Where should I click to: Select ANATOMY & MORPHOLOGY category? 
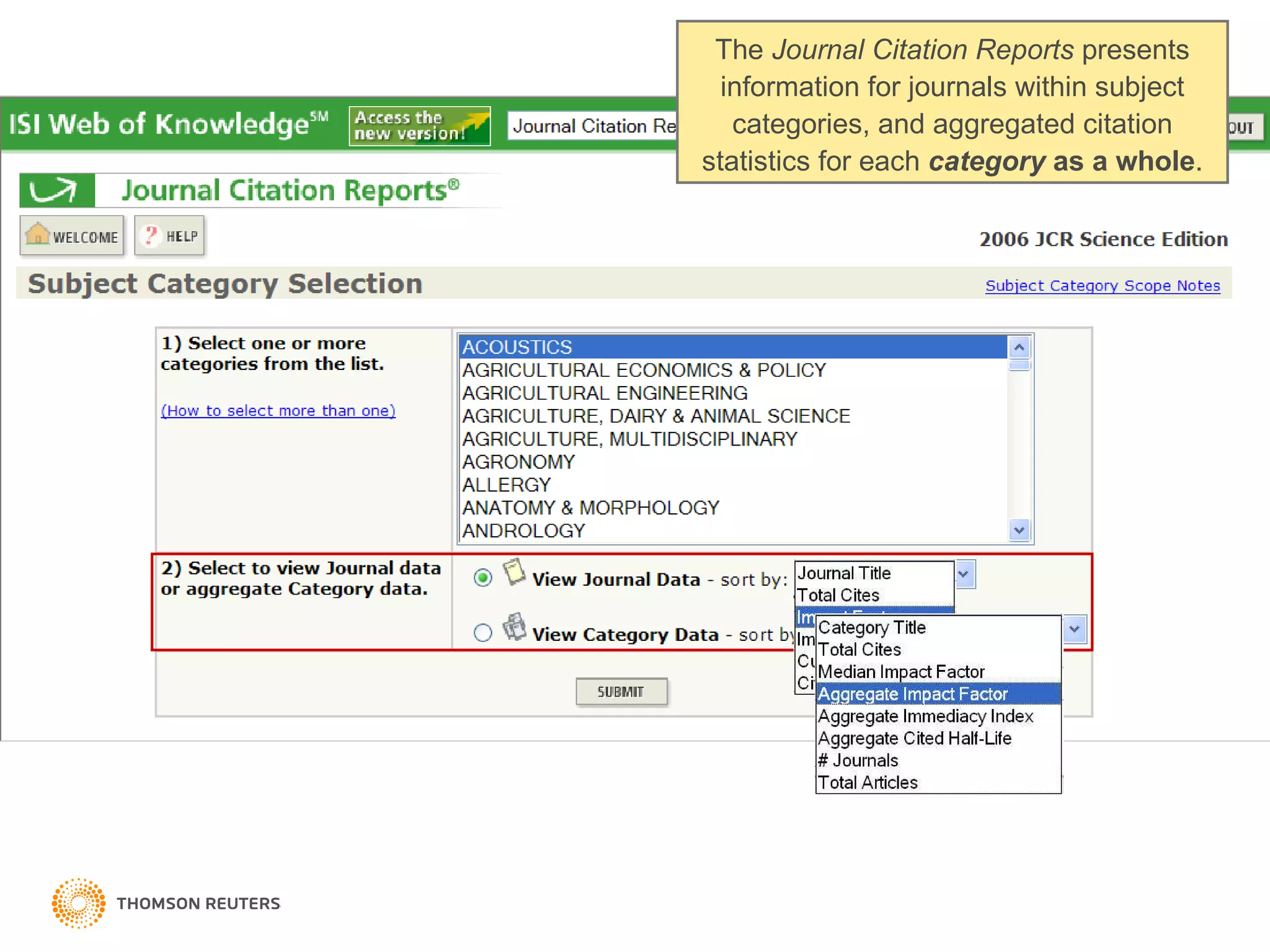pos(733,508)
